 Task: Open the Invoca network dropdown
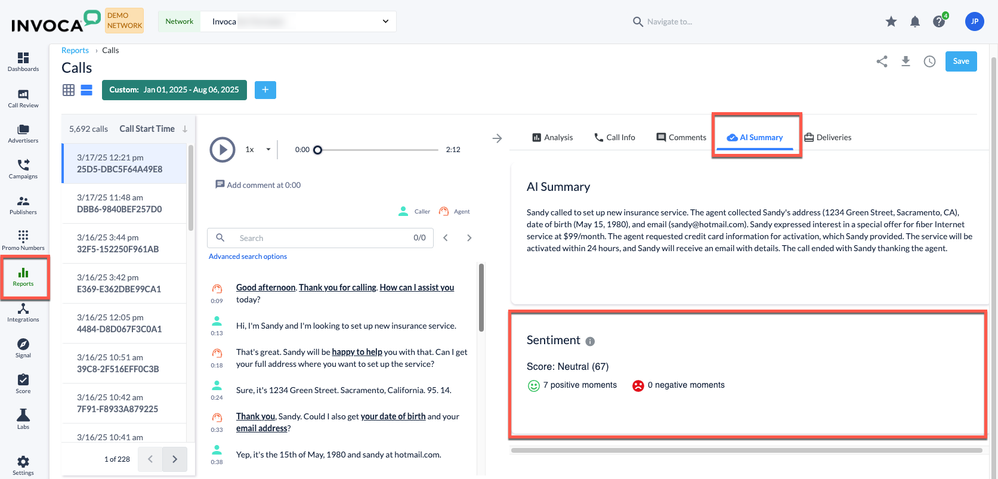click(x=297, y=21)
